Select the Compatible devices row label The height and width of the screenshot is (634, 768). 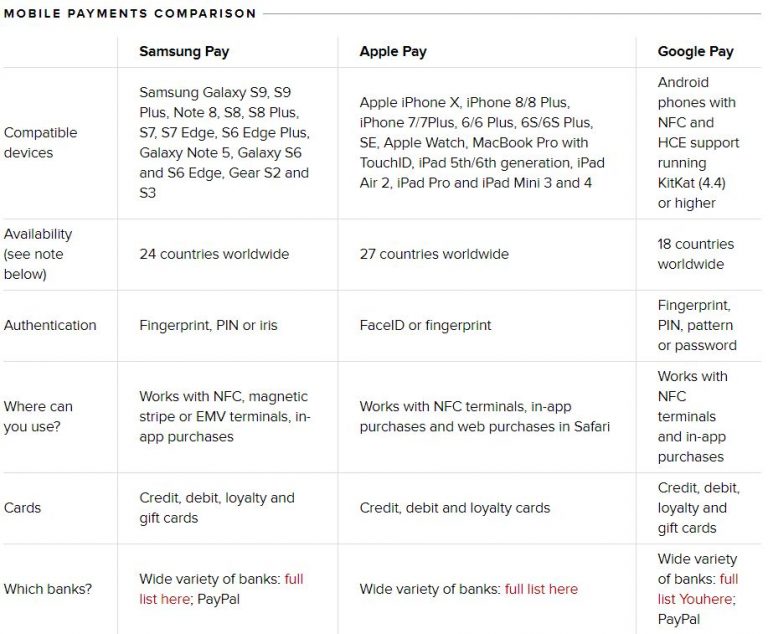tap(41, 143)
